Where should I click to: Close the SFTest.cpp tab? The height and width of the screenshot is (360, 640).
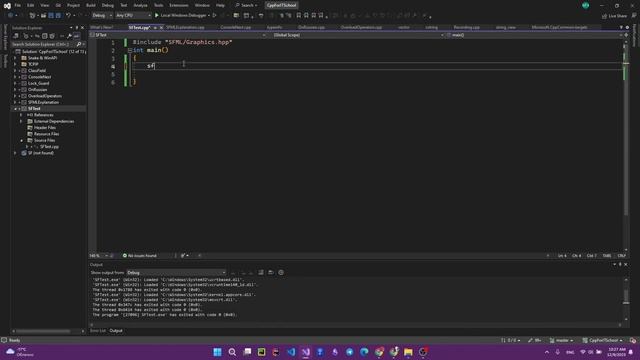[161, 27]
